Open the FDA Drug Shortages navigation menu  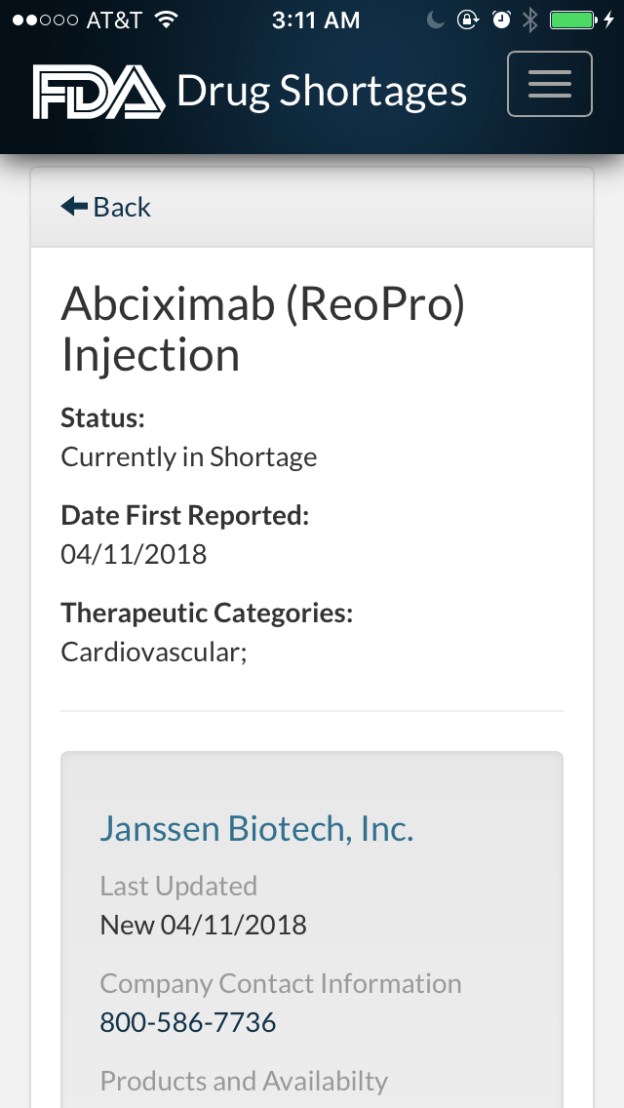(549, 84)
